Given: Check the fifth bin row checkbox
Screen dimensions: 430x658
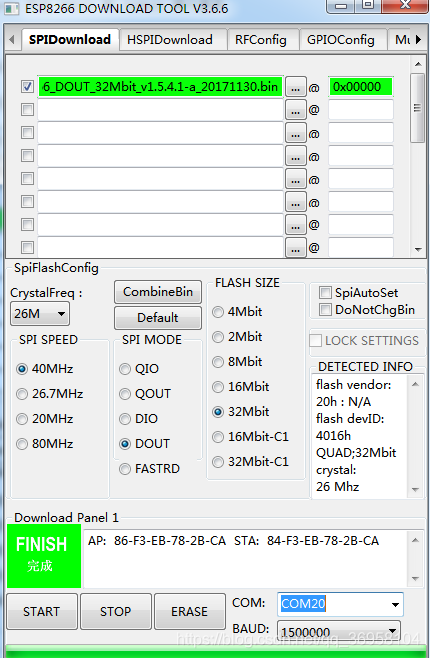Looking at the screenshot, I should tap(27, 179).
